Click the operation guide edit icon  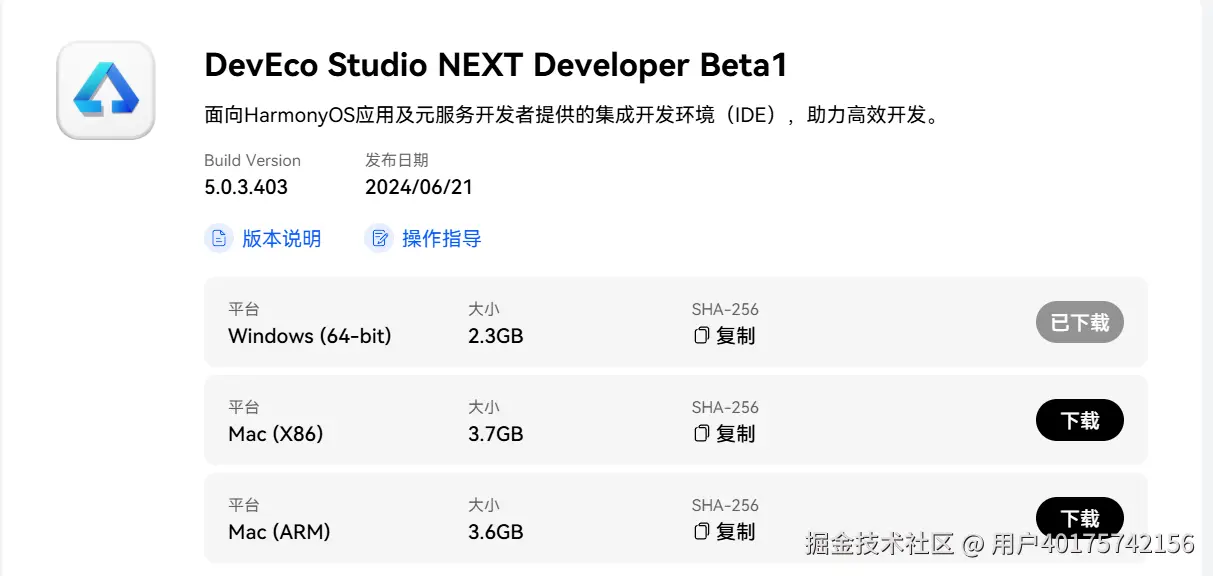point(379,239)
